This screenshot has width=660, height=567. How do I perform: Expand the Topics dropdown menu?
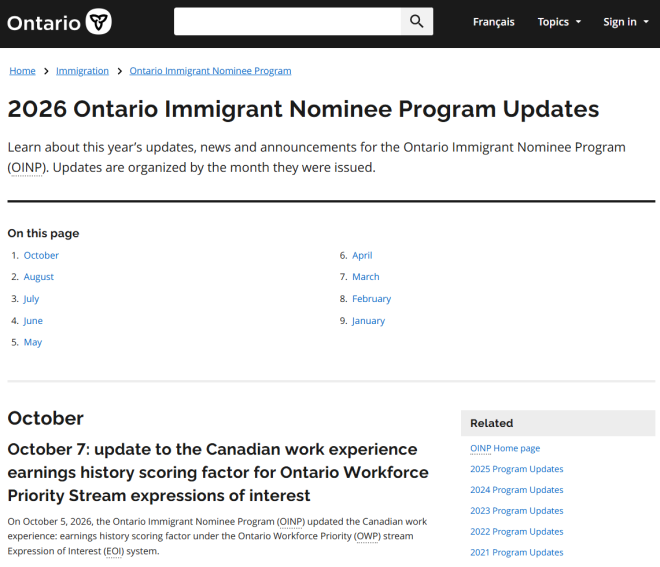(x=559, y=22)
